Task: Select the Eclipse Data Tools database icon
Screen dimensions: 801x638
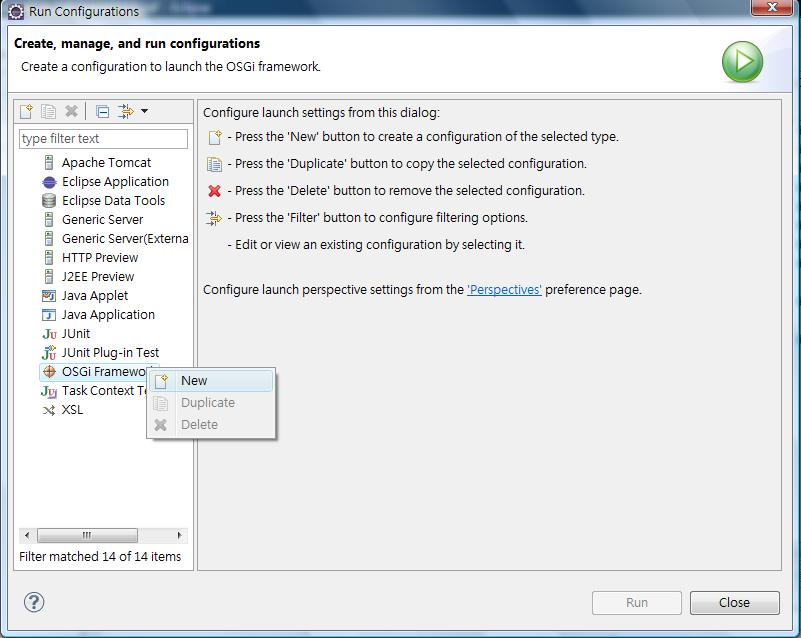Action: coord(49,201)
